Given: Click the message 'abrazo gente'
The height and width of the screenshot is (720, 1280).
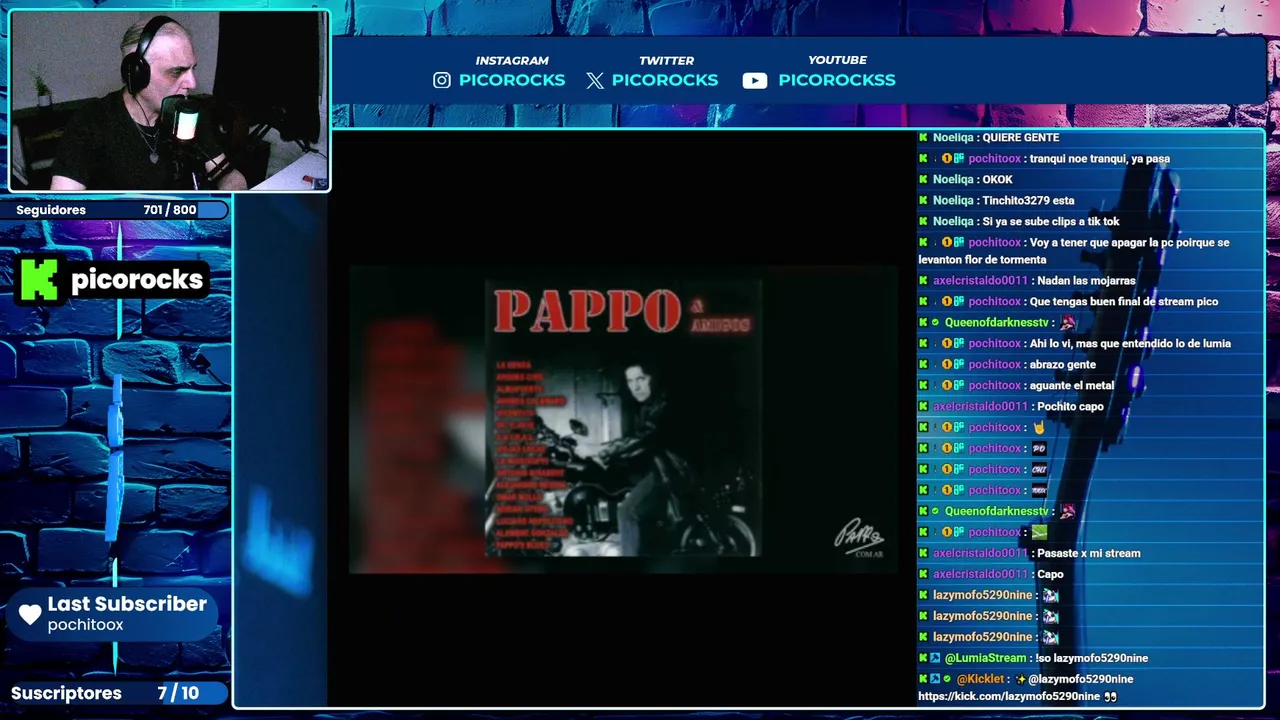Looking at the screenshot, I should (1062, 364).
